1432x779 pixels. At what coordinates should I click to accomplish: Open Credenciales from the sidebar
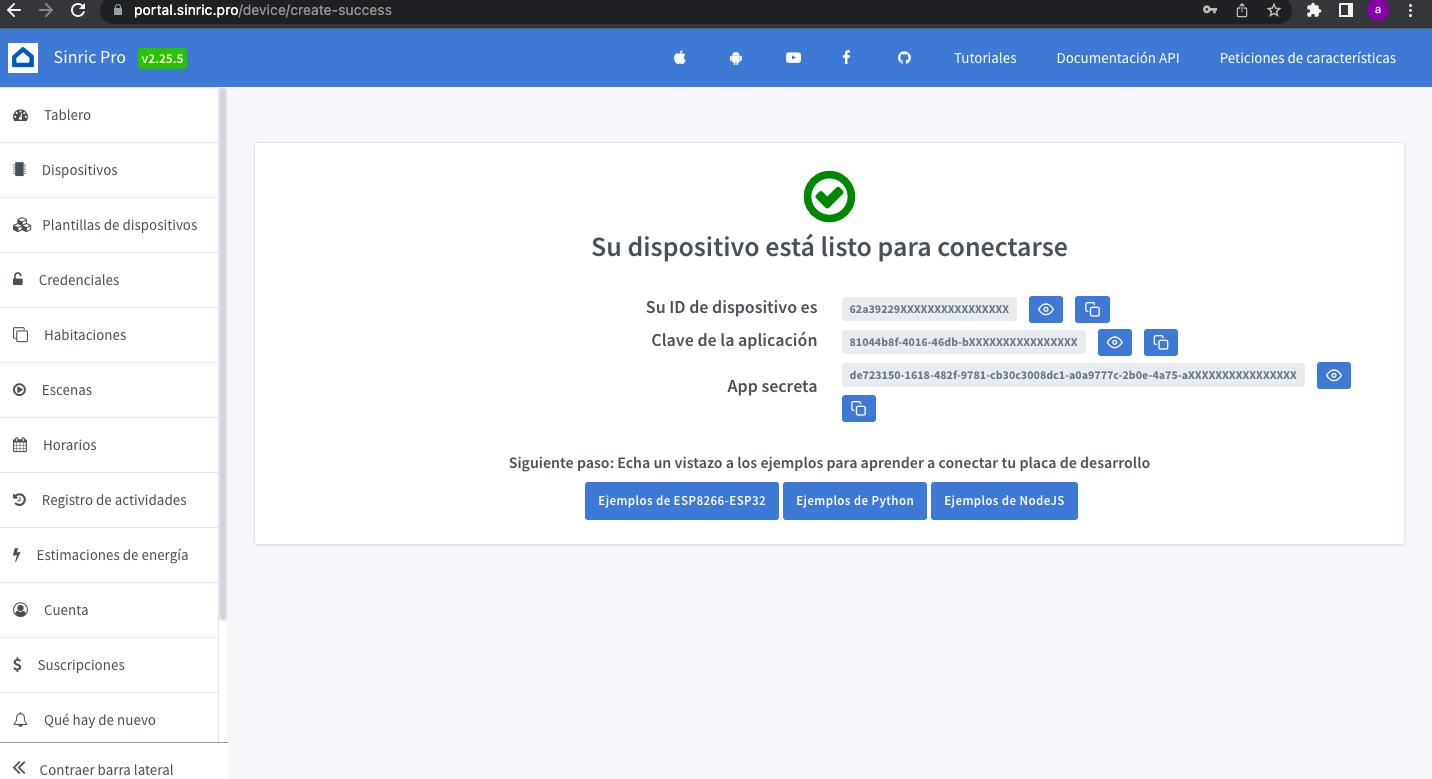78,280
